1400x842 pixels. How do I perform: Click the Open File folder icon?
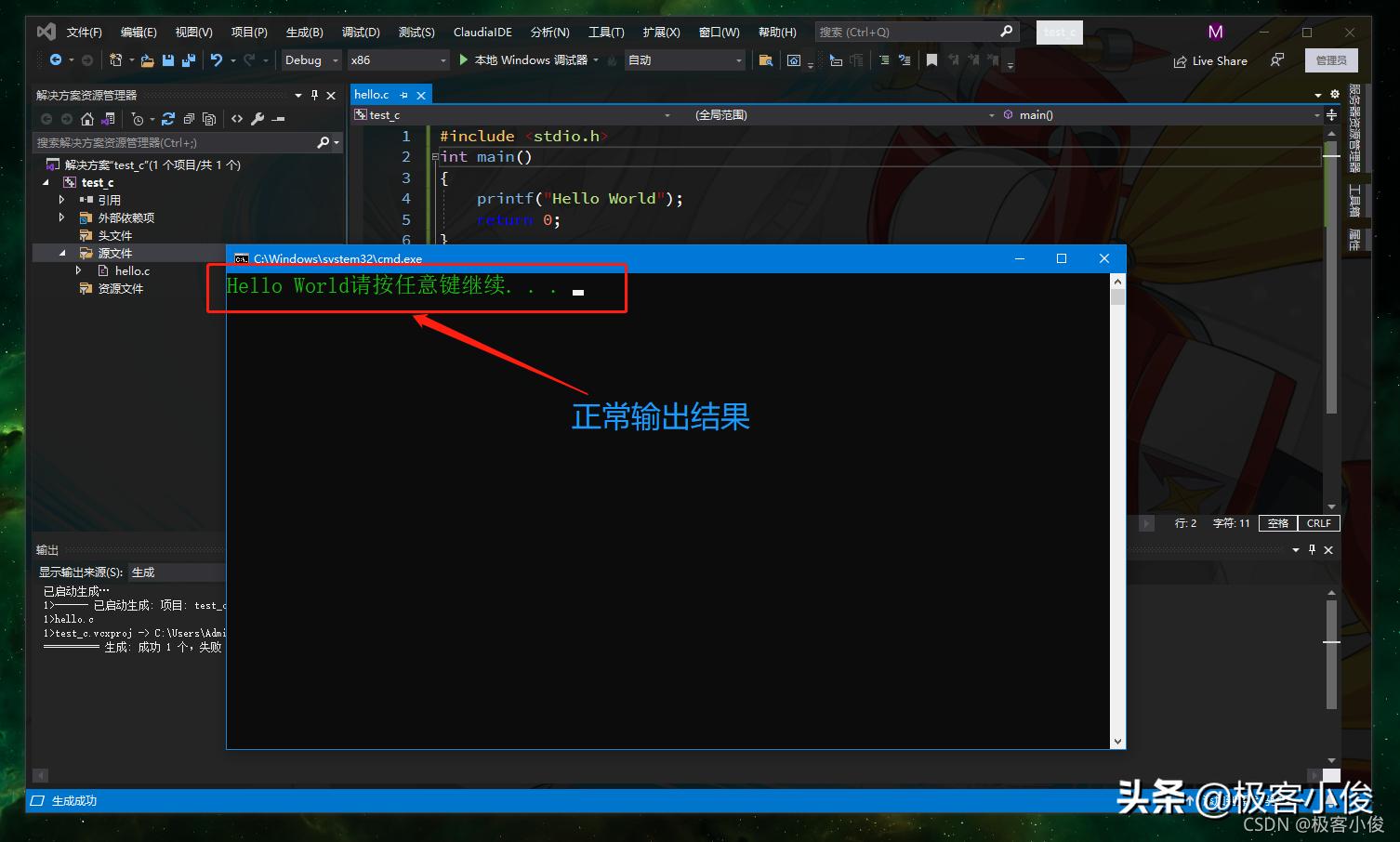[148, 59]
